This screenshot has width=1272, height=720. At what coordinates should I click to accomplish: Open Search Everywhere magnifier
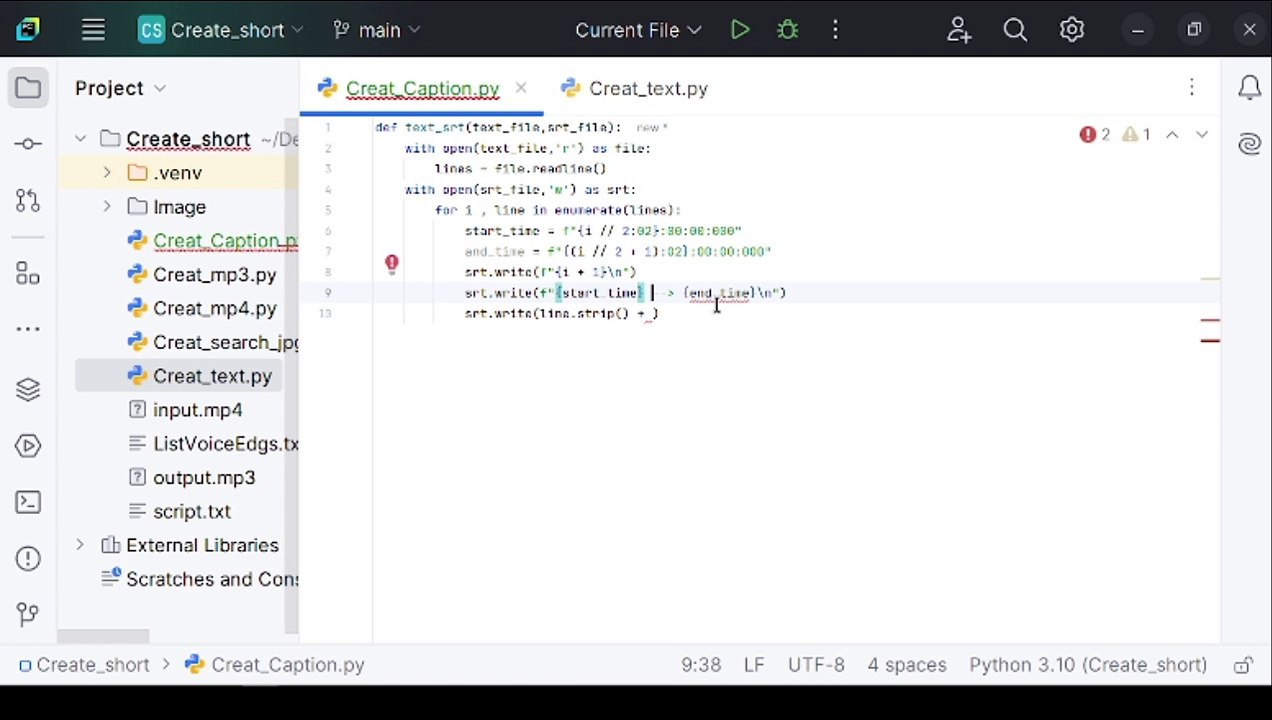tap(1015, 30)
